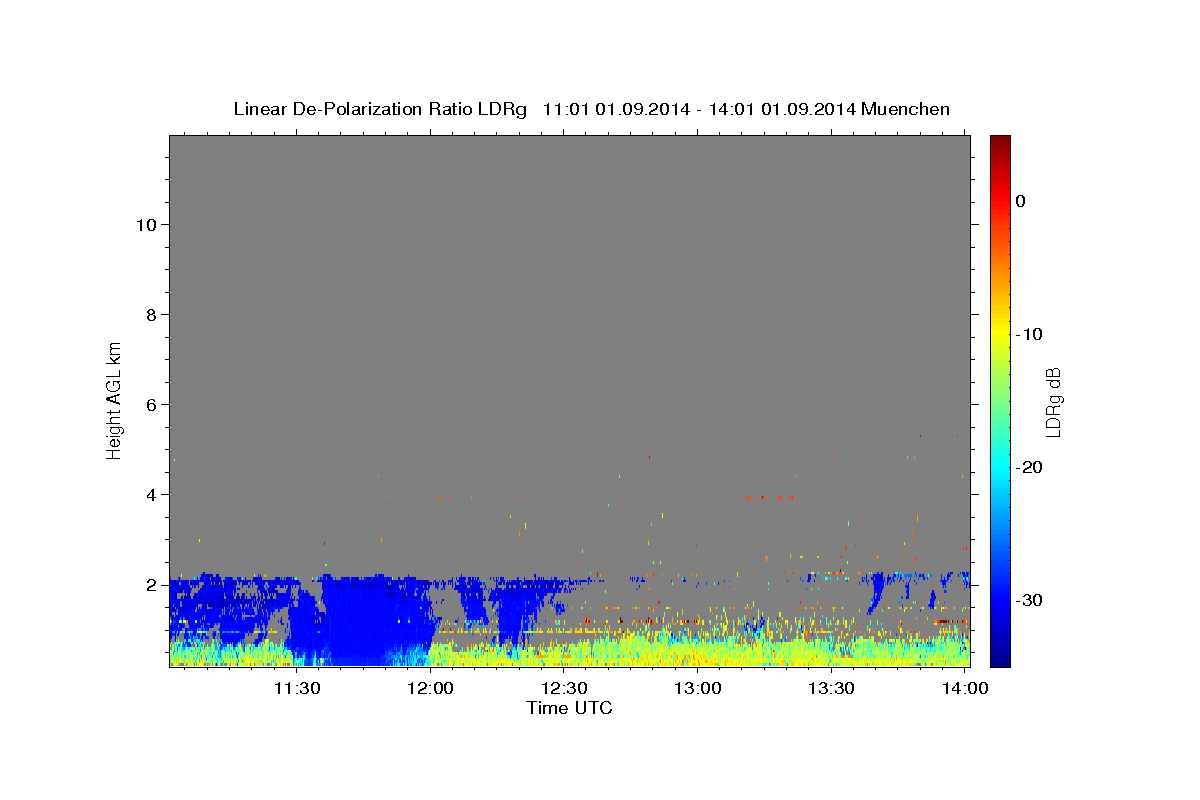Image resolution: width=1200 pixels, height=800 pixels.
Task: Click the '13:00' time axis label
Action: pos(697,688)
